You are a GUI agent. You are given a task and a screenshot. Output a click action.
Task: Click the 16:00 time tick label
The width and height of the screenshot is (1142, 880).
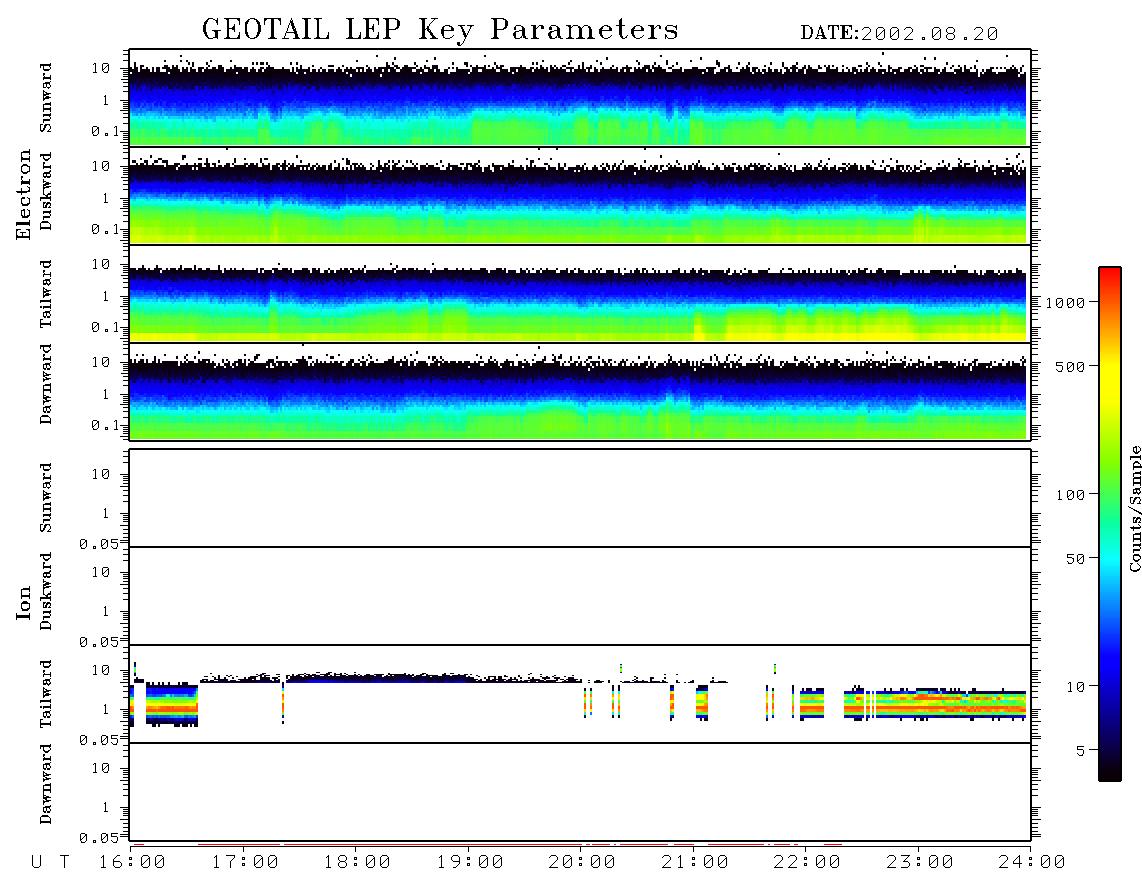click(133, 863)
